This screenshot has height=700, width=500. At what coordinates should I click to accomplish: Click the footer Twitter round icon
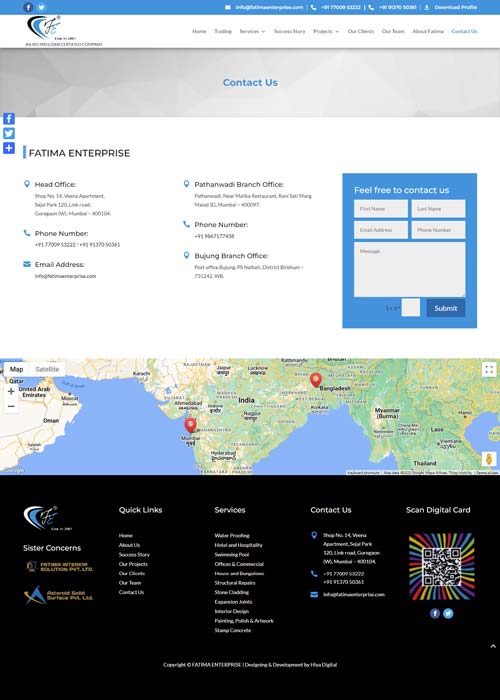pos(448,613)
